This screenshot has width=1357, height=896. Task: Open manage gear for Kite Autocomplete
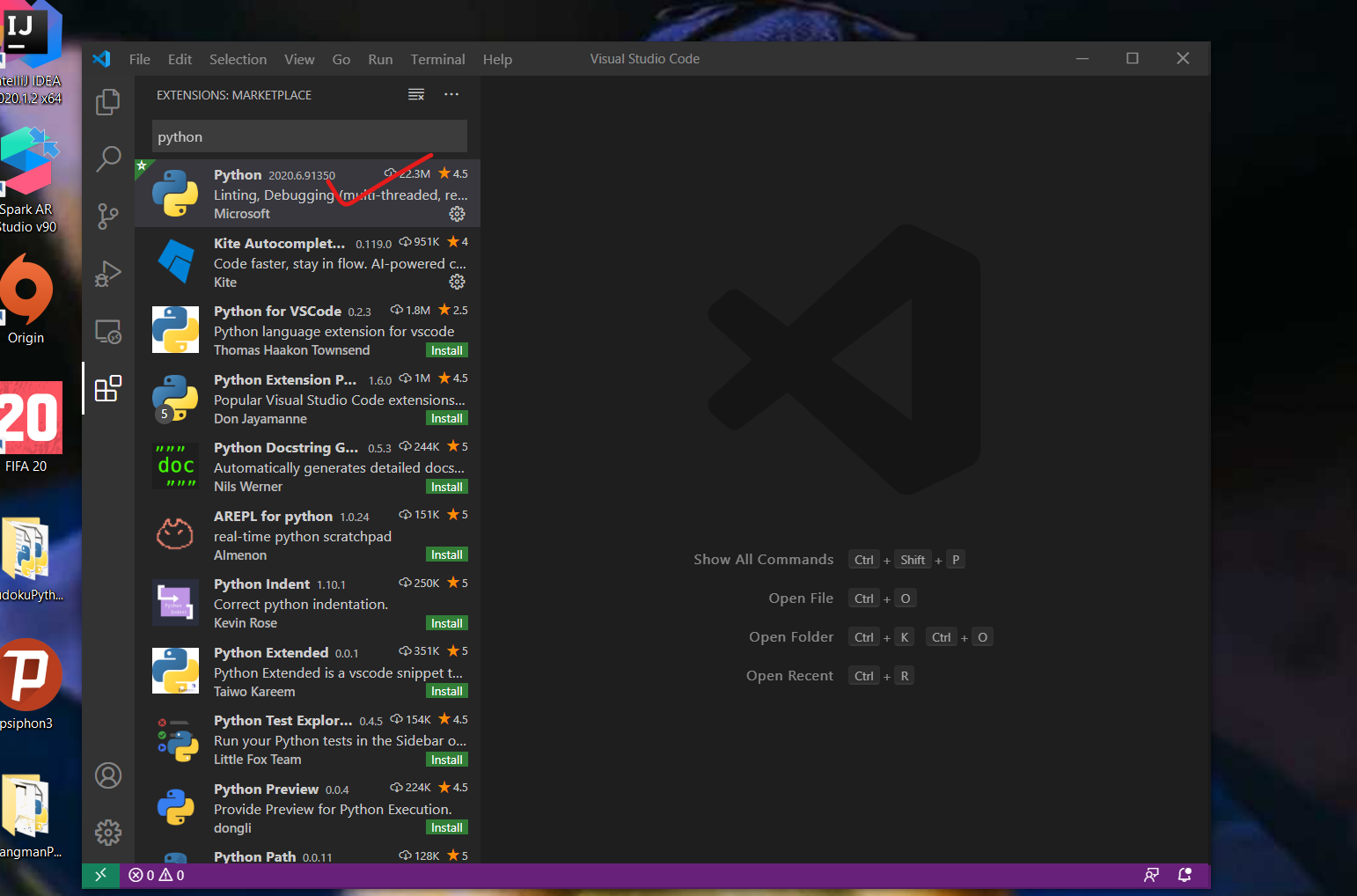[x=458, y=282]
